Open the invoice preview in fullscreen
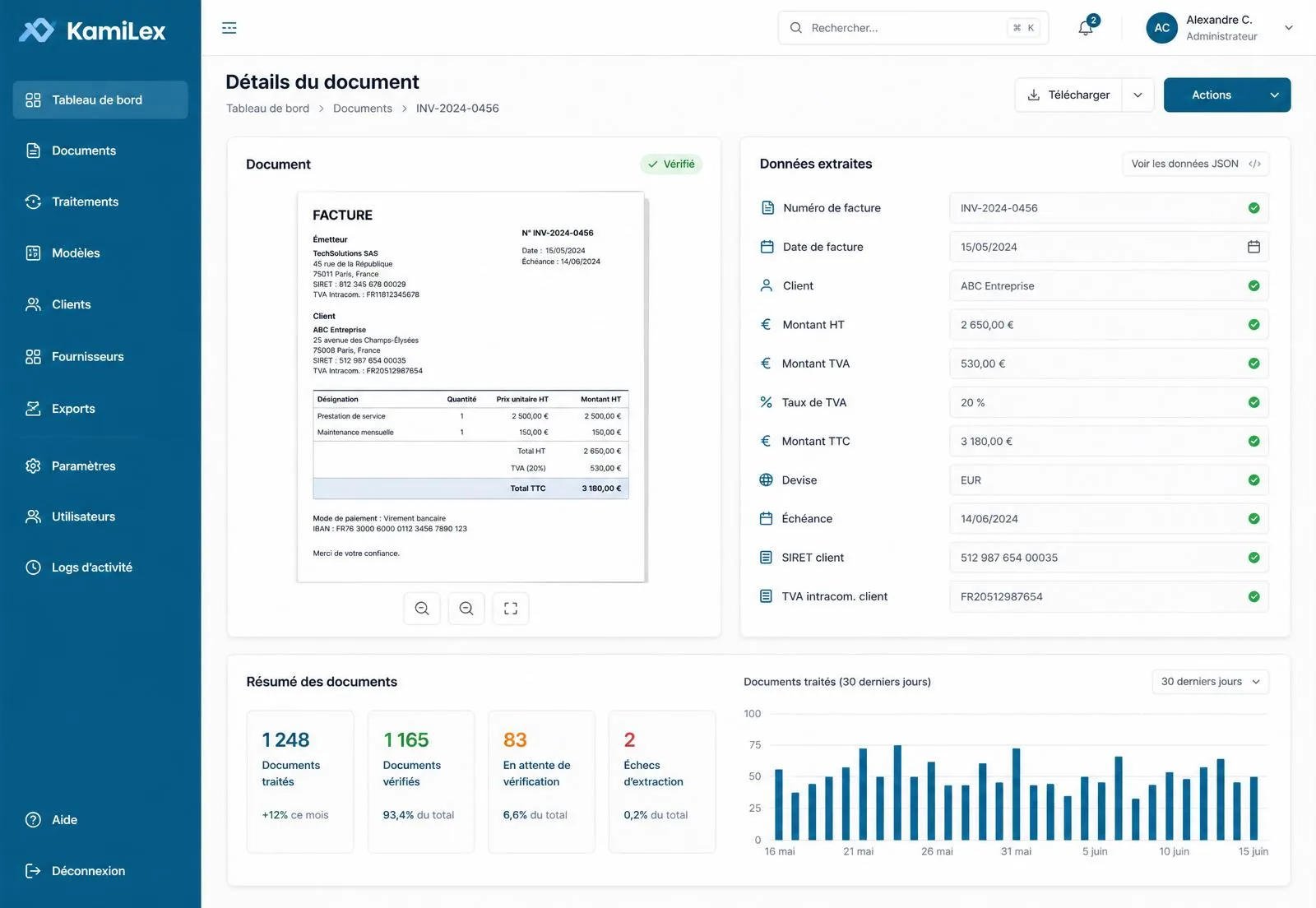The image size is (1316, 908). pyautogui.click(x=511, y=609)
